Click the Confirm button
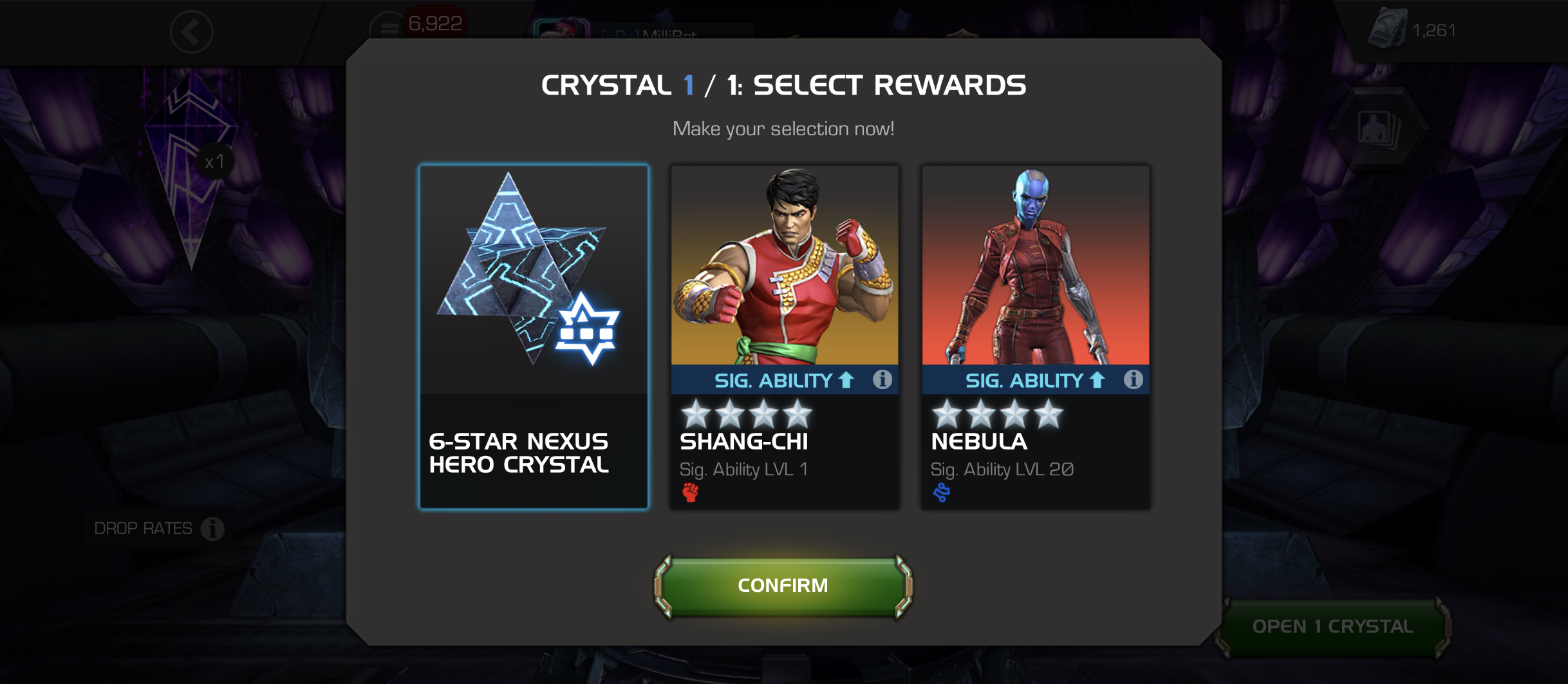Viewport: 1568px width, 684px height. 783,585
